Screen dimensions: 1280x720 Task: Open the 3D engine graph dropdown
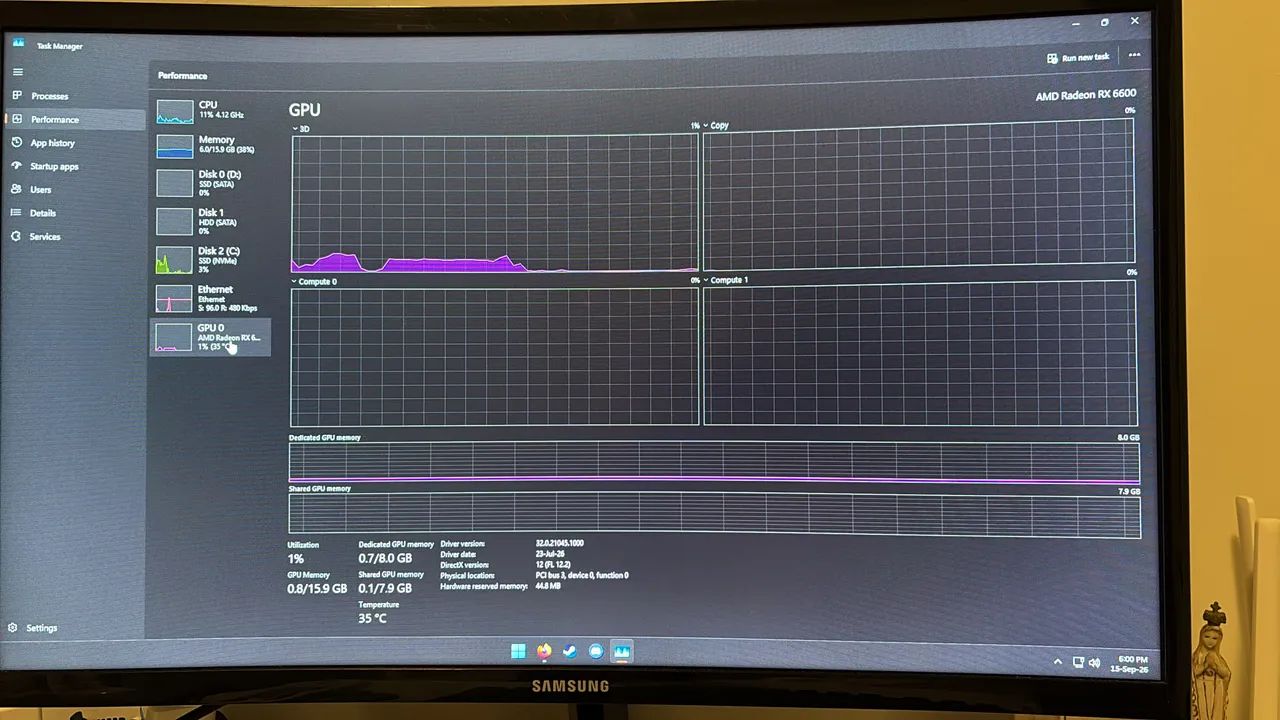(x=300, y=129)
